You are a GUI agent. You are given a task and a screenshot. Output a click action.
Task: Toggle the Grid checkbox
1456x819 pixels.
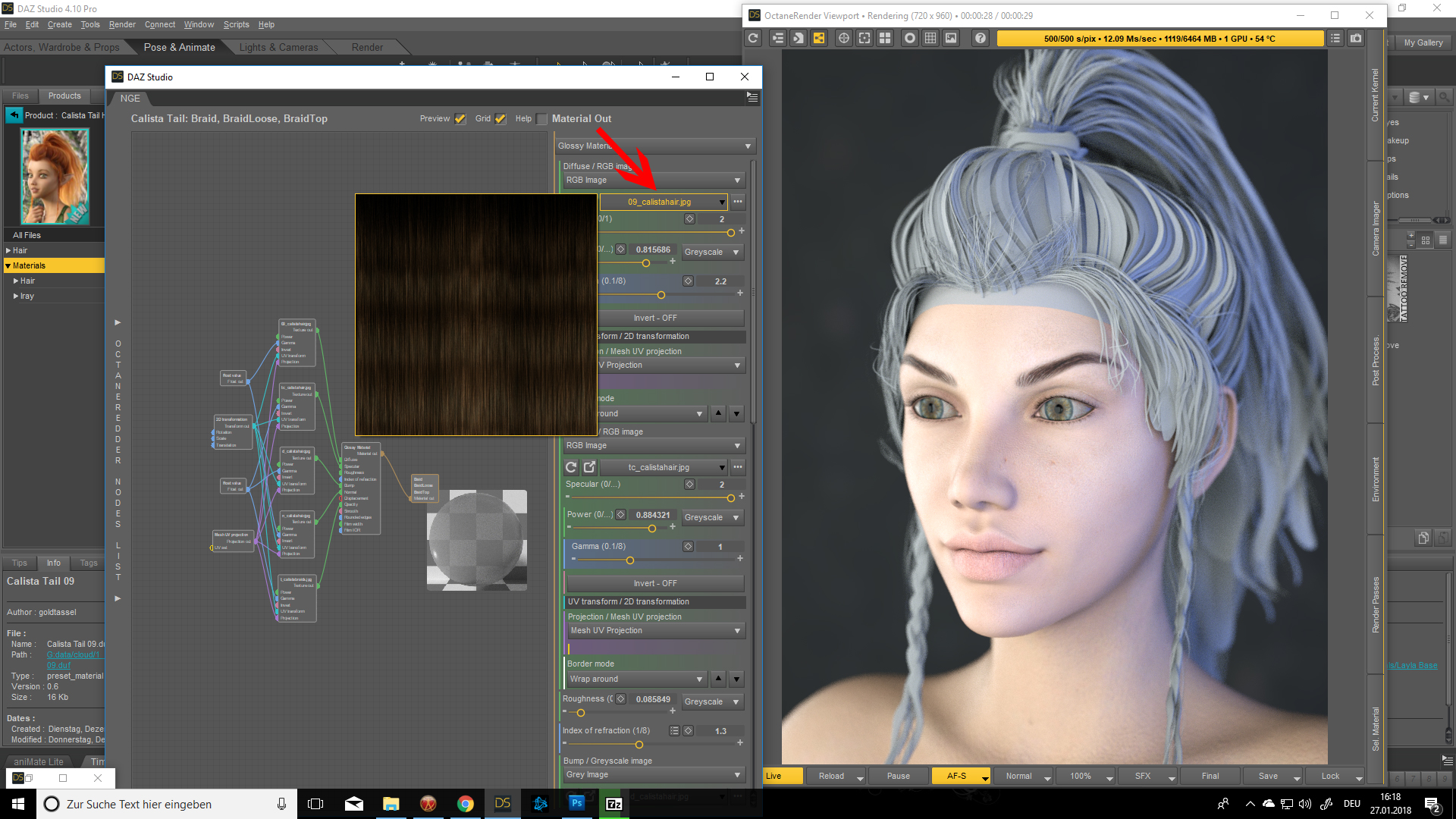point(500,119)
